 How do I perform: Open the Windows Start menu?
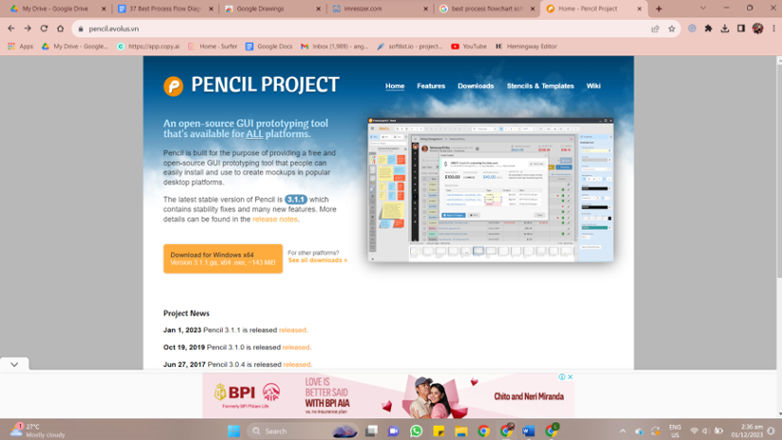coord(233,431)
